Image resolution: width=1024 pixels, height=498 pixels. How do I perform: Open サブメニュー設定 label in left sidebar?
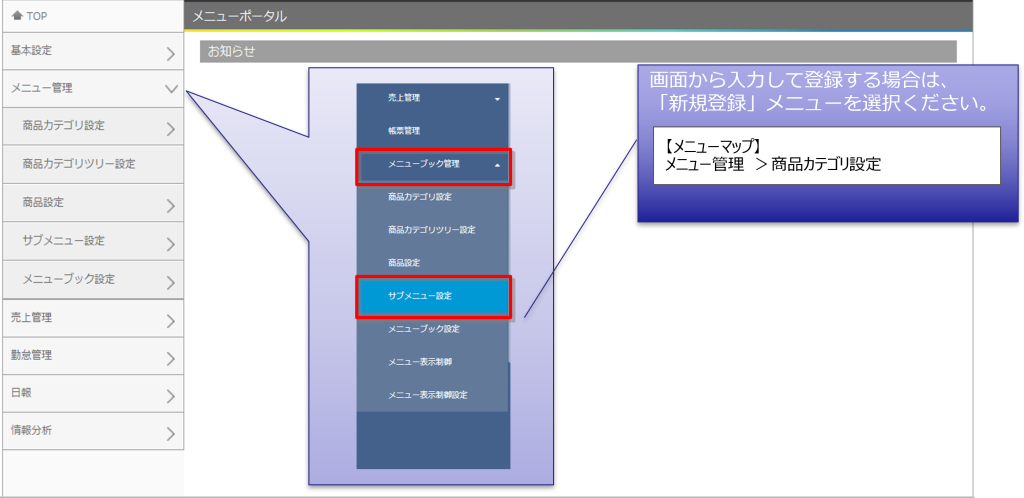[63, 241]
